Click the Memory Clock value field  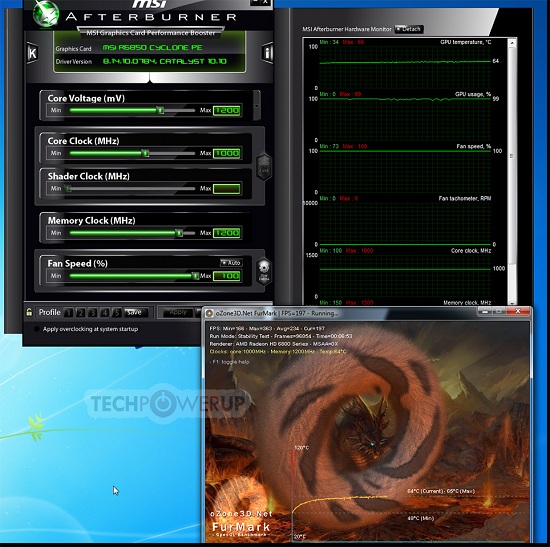[227, 233]
